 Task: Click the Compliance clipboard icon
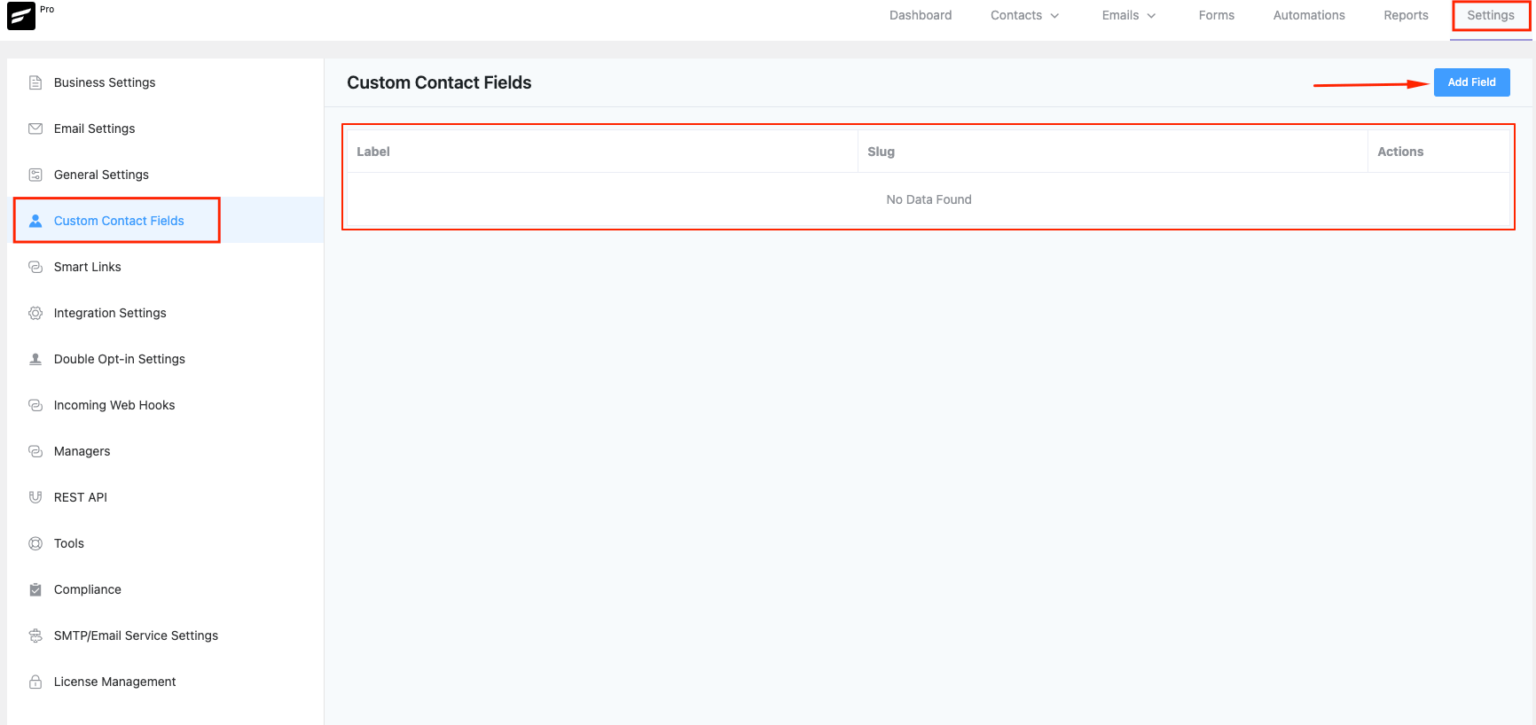click(35, 589)
